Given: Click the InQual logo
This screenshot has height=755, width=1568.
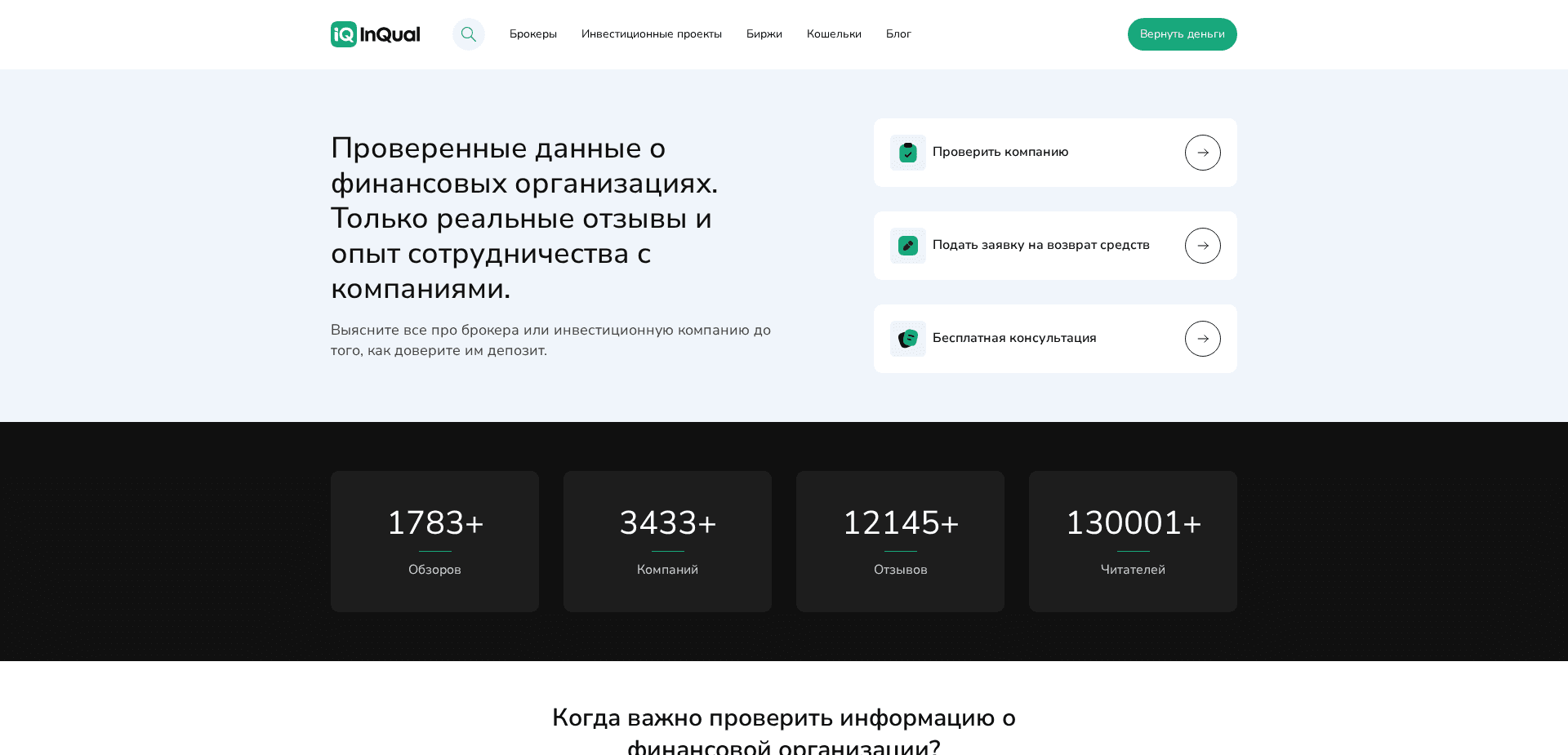Looking at the screenshot, I should click(376, 34).
